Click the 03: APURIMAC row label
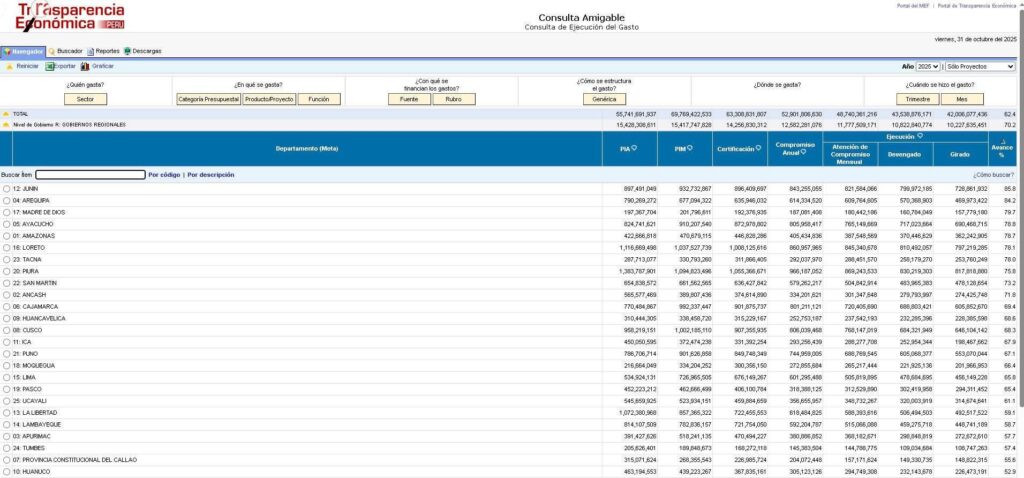Viewport: 1024px width, 478px height. [32, 437]
